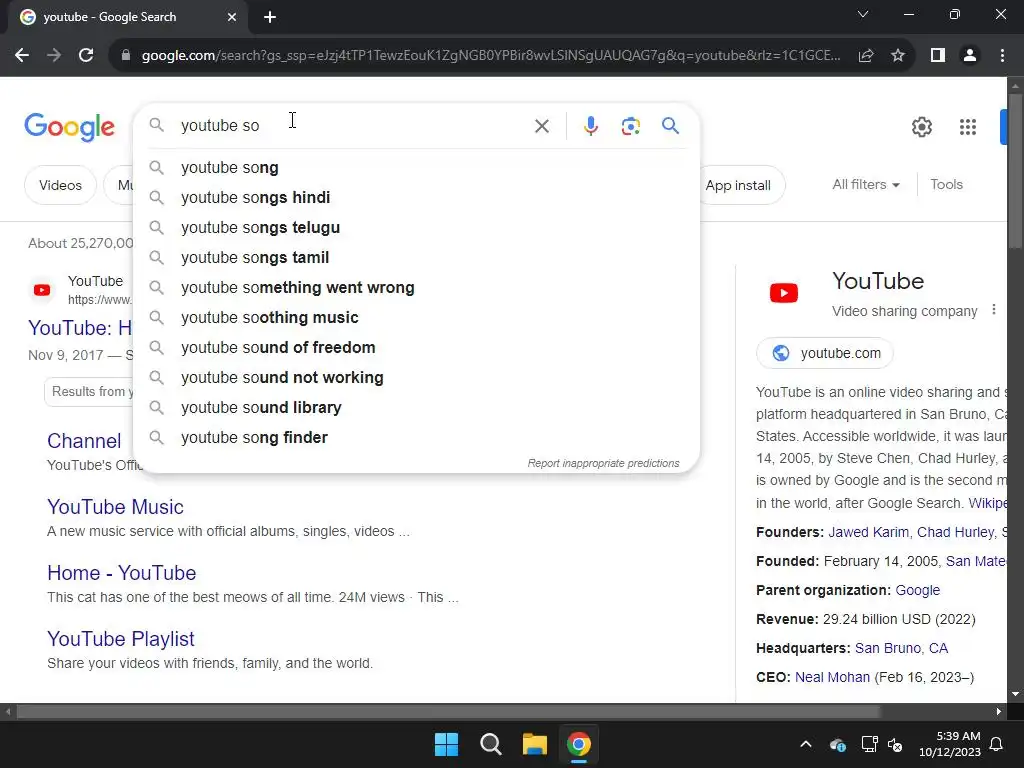1024x768 pixels.
Task: Expand the All filters dropdown
Action: [865, 185]
